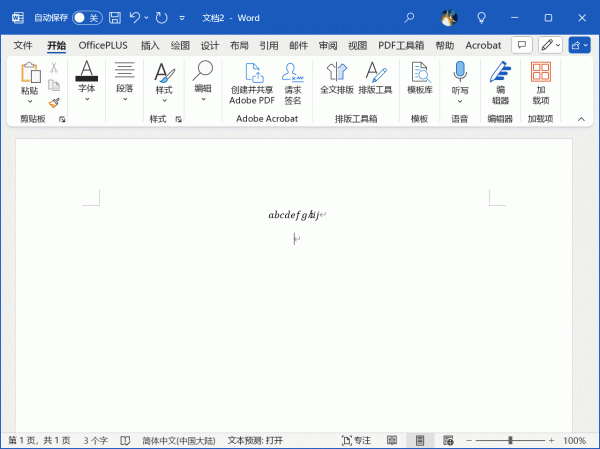
Task: Open the 样式 styles gallery dropdown
Action: tap(164, 82)
